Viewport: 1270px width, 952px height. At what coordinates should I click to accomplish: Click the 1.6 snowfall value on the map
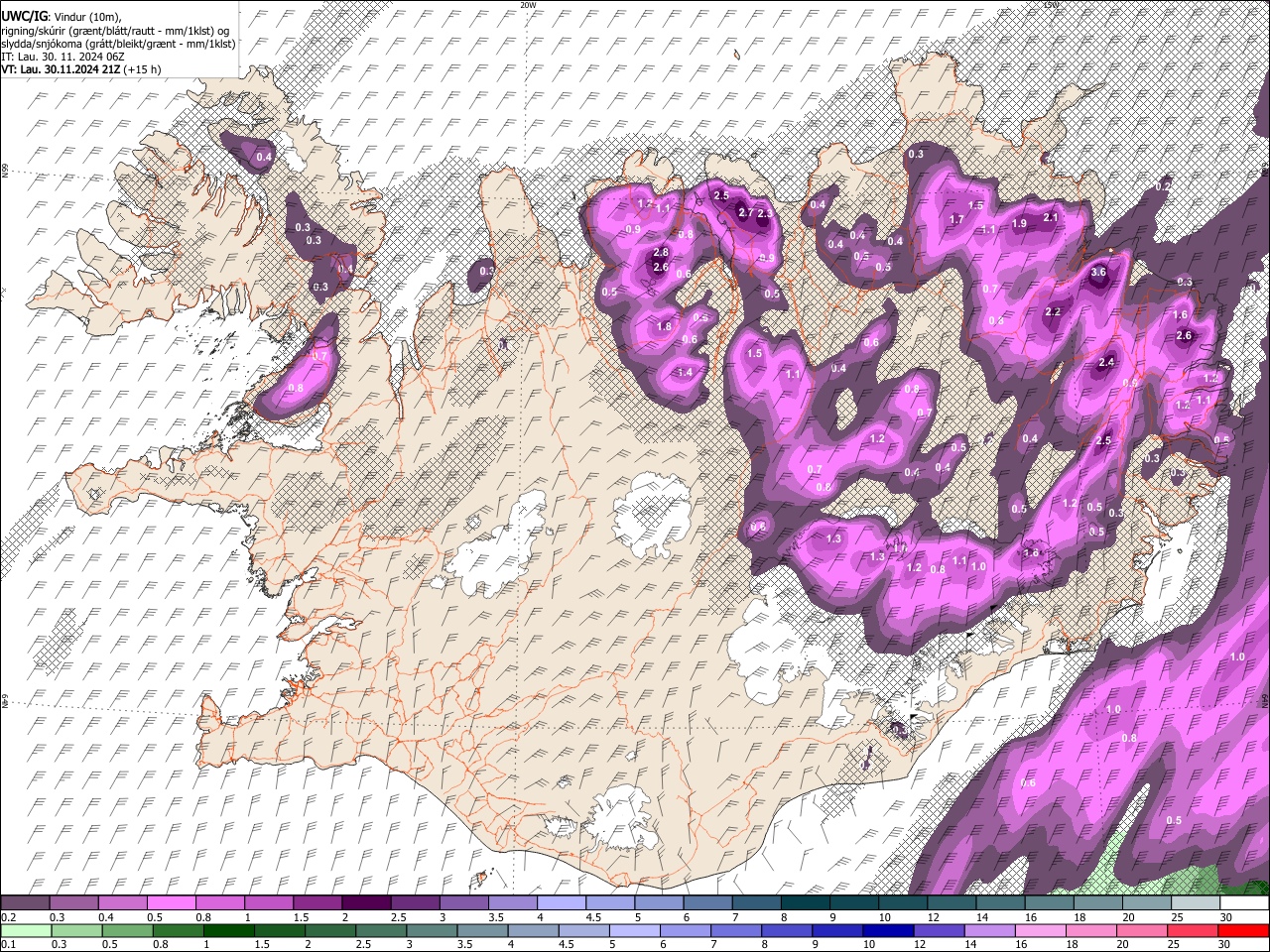pos(1181,314)
